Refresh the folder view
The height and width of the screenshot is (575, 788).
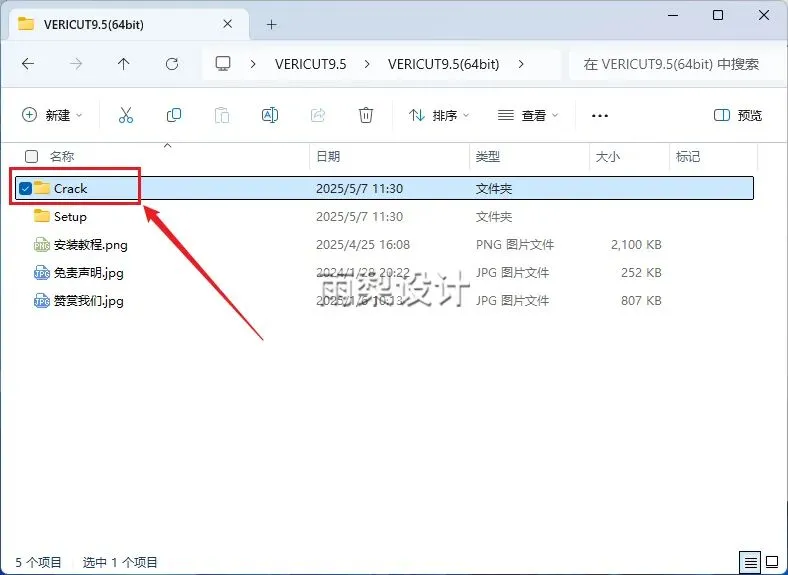tap(172, 64)
